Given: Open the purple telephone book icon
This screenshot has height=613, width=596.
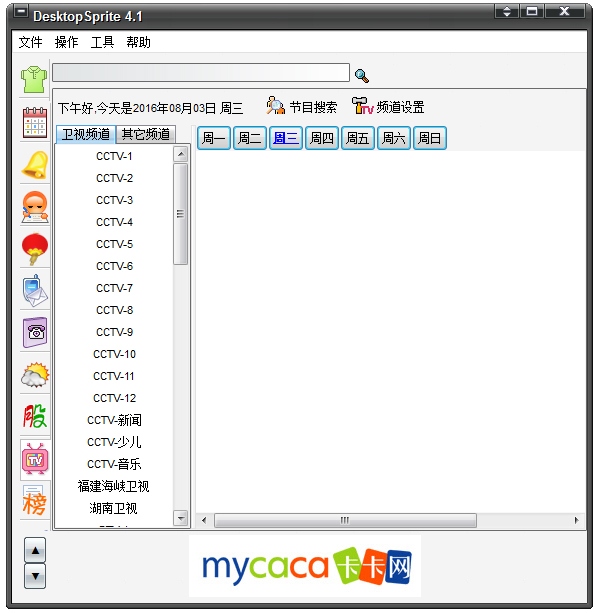Looking at the screenshot, I should coord(35,333).
